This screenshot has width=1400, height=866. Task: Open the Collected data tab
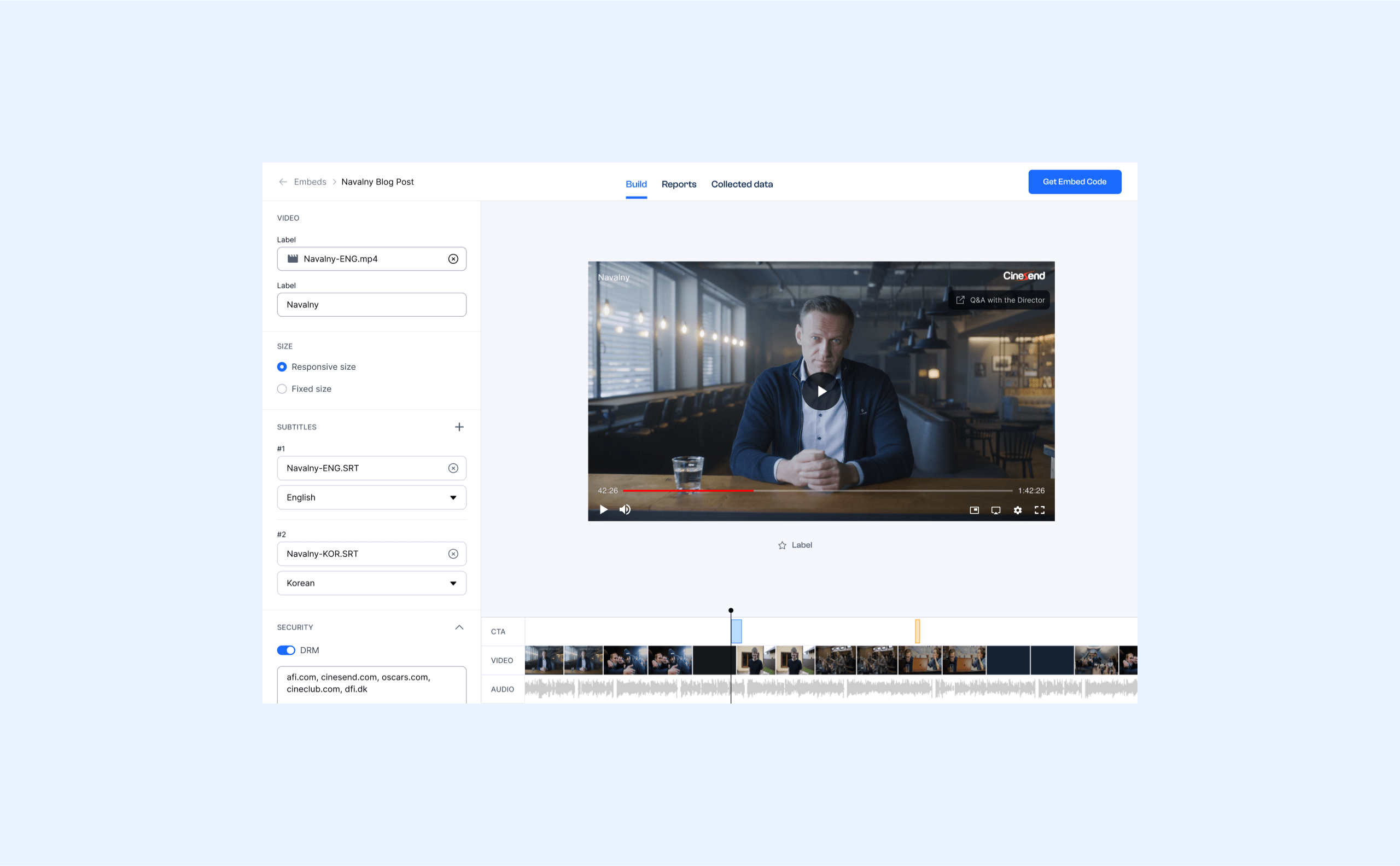point(742,184)
